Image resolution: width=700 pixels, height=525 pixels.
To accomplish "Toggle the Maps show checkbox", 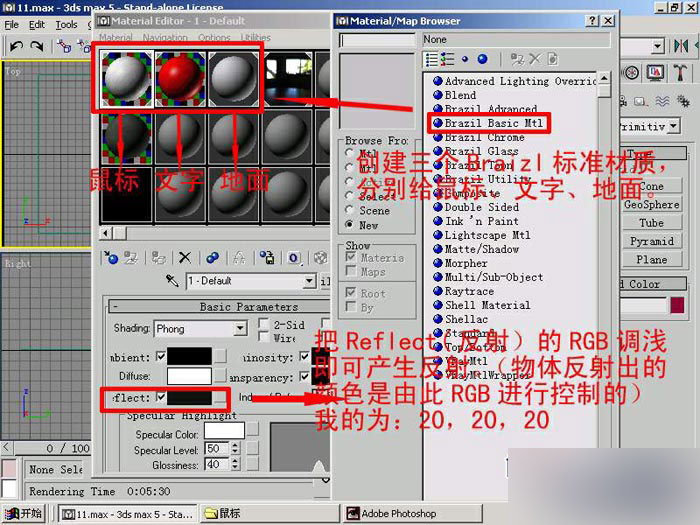I will pos(351,271).
